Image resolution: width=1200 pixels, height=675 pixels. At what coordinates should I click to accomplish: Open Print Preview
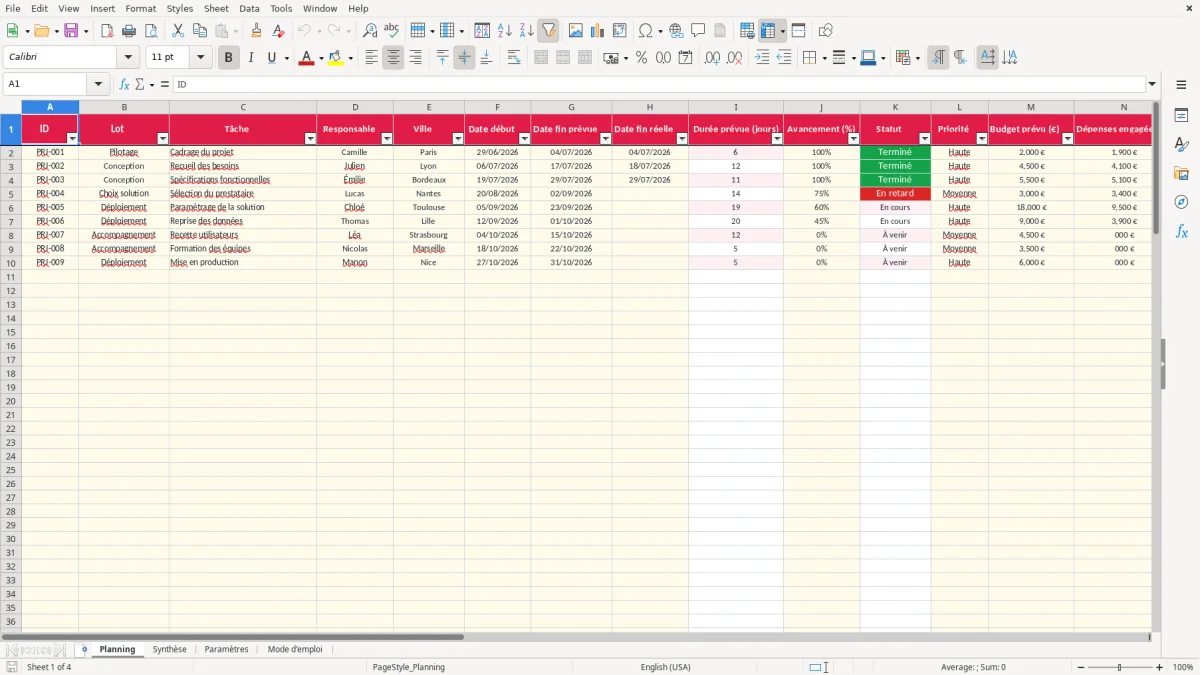point(150,31)
